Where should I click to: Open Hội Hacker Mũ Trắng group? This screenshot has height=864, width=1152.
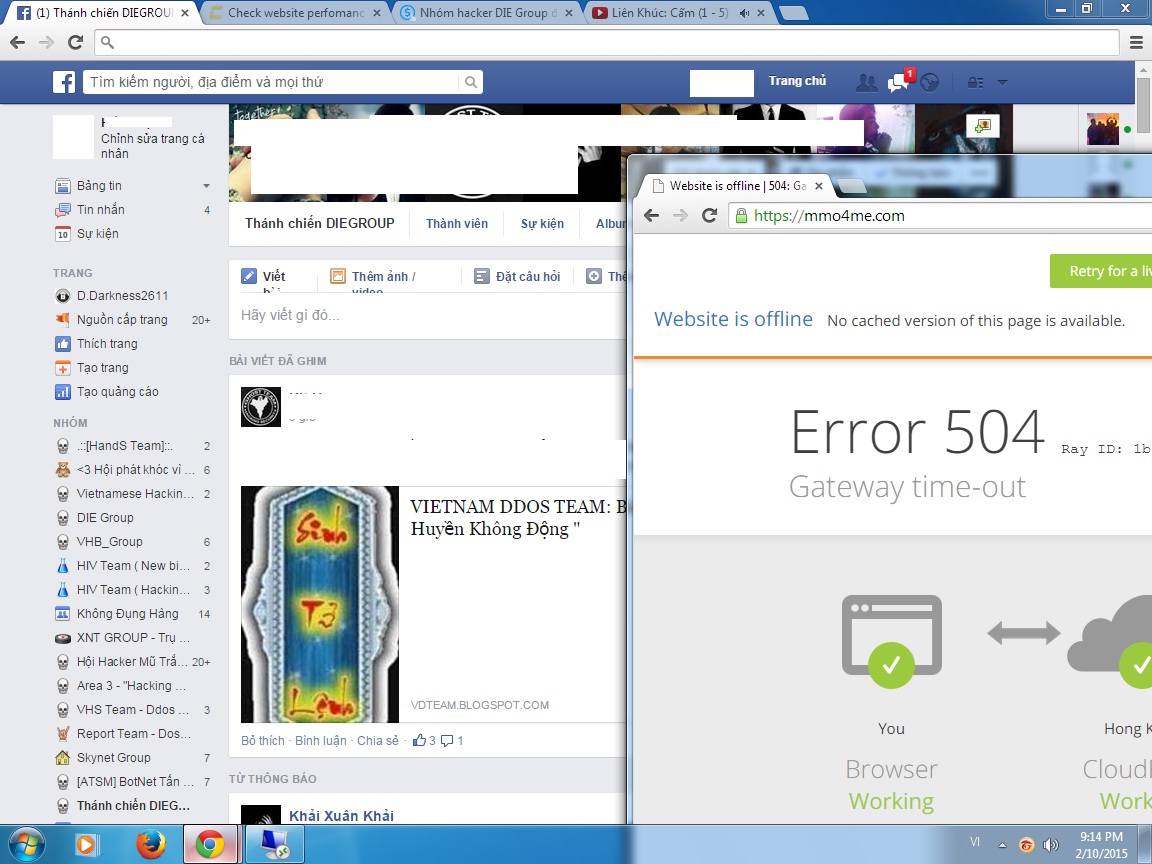tap(133, 662)
